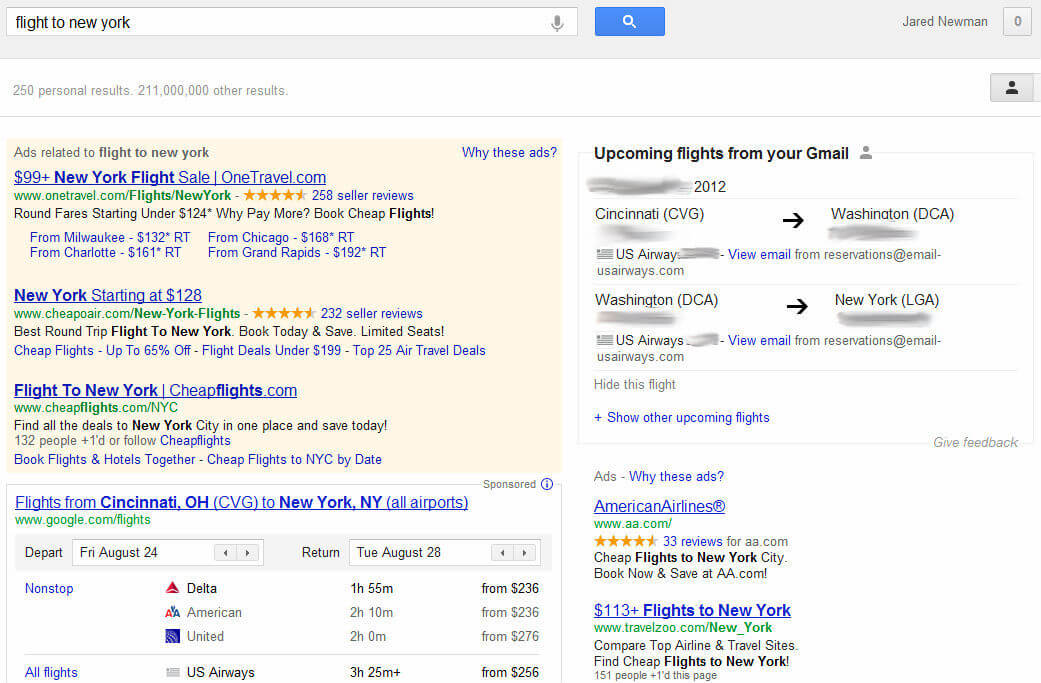
Task: Click the Return date next-day arrow
Action: click(524, 552)
